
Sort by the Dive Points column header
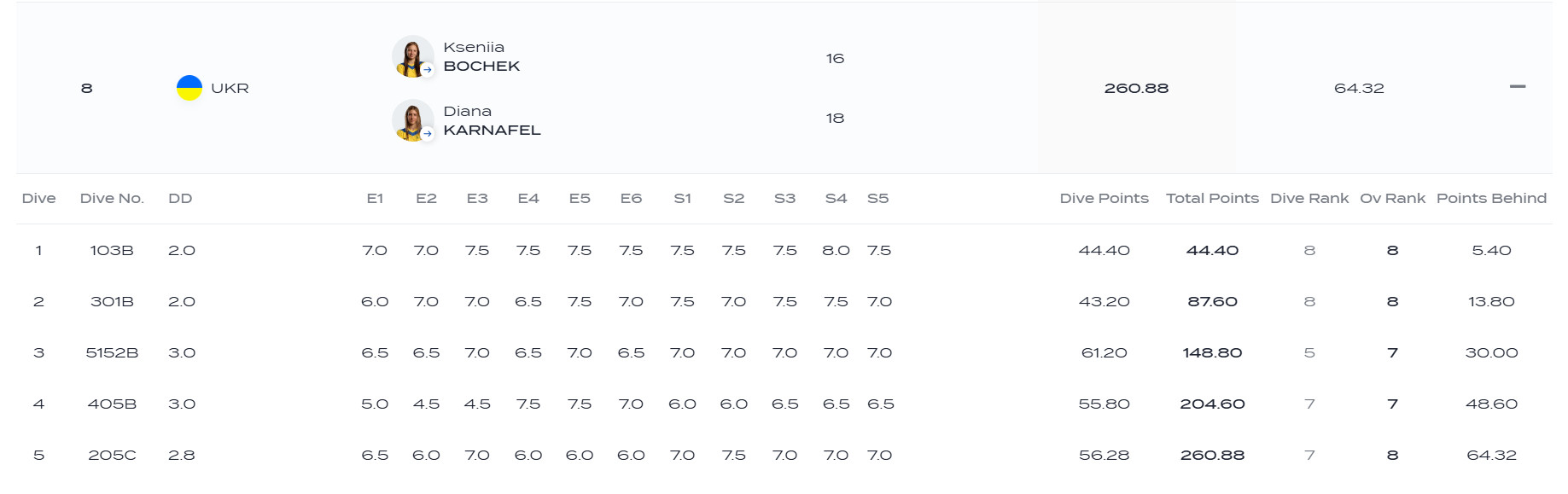click(x=1104, y=199)
